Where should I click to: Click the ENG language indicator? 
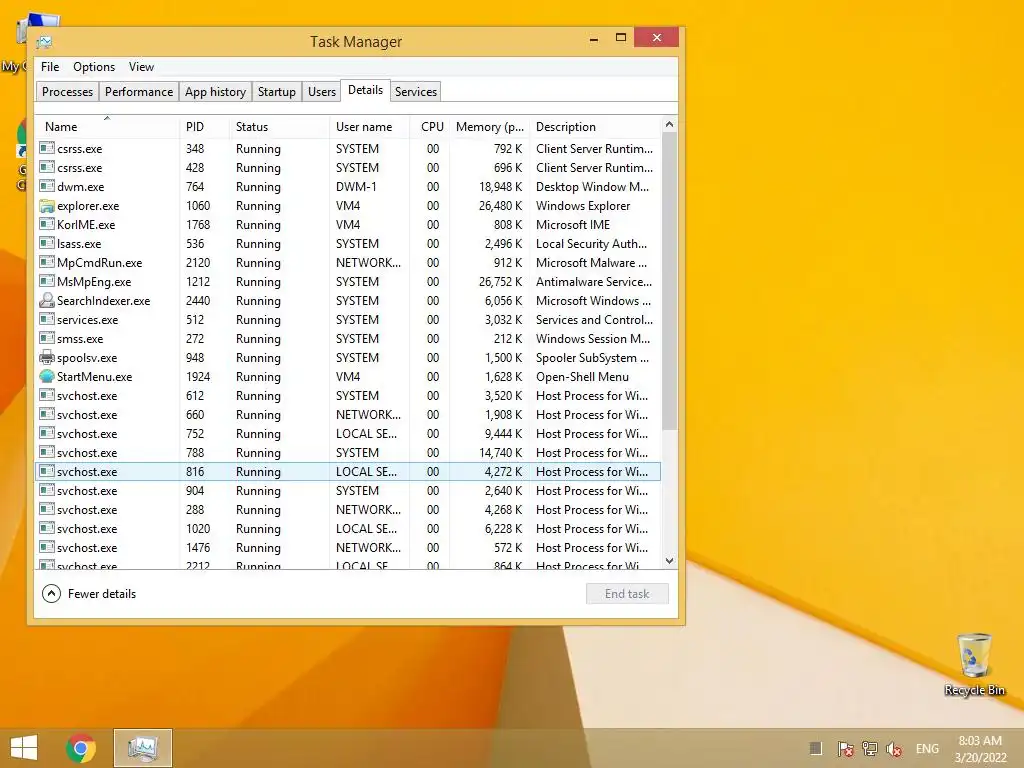(x=927, y=749)
